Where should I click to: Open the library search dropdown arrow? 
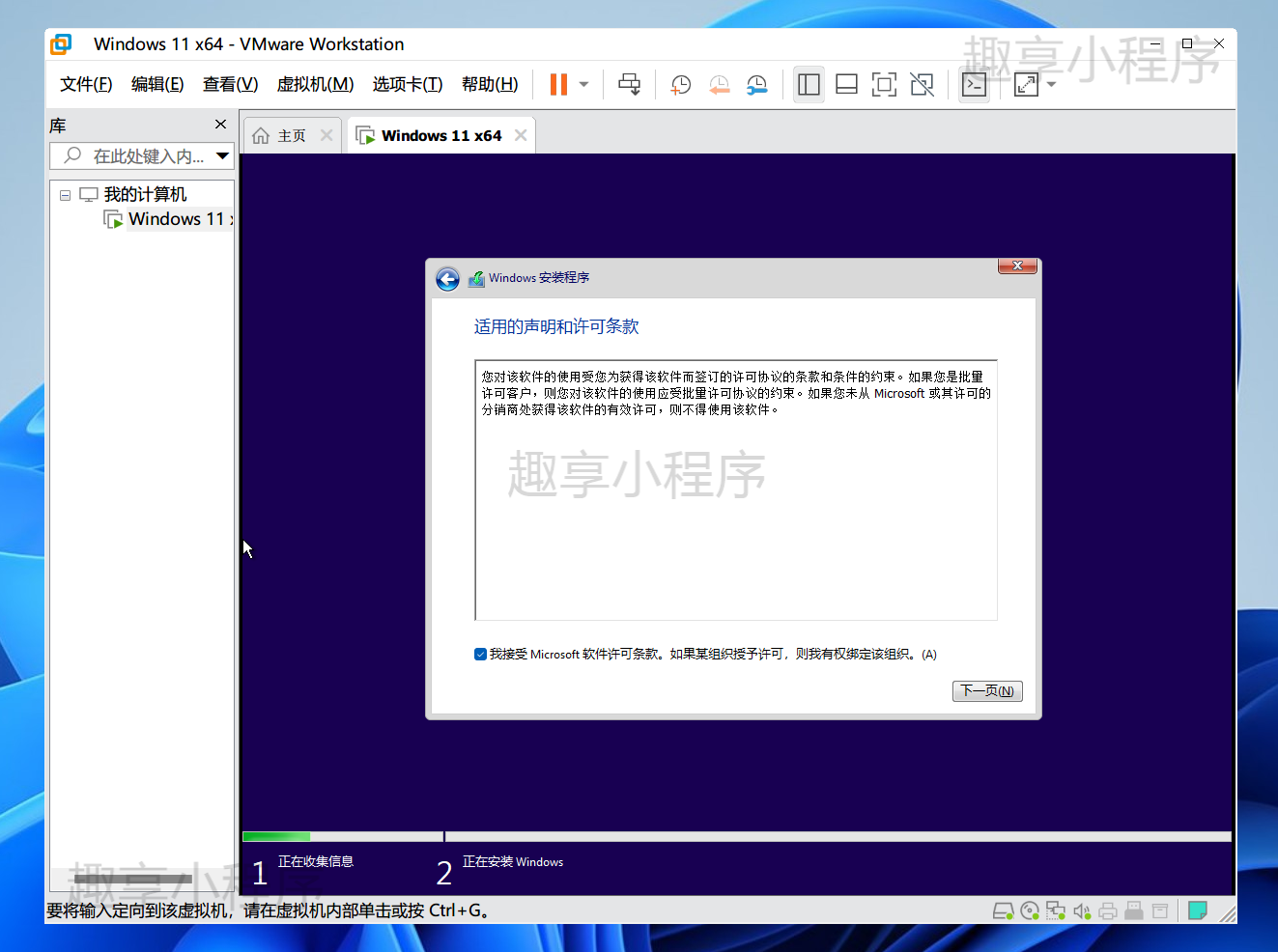pos(223,156)
